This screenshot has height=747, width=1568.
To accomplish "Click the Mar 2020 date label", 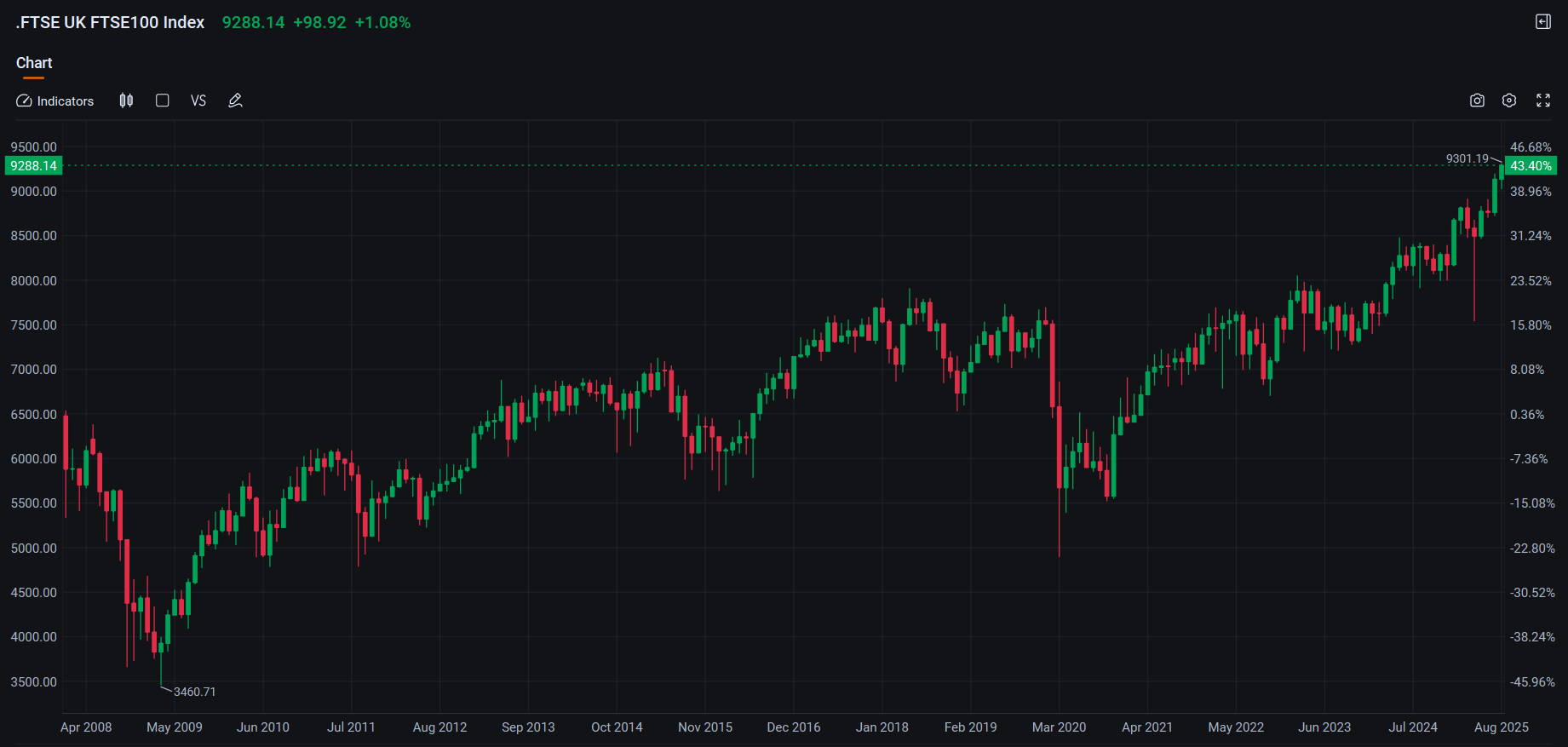I will [1059, 727].
